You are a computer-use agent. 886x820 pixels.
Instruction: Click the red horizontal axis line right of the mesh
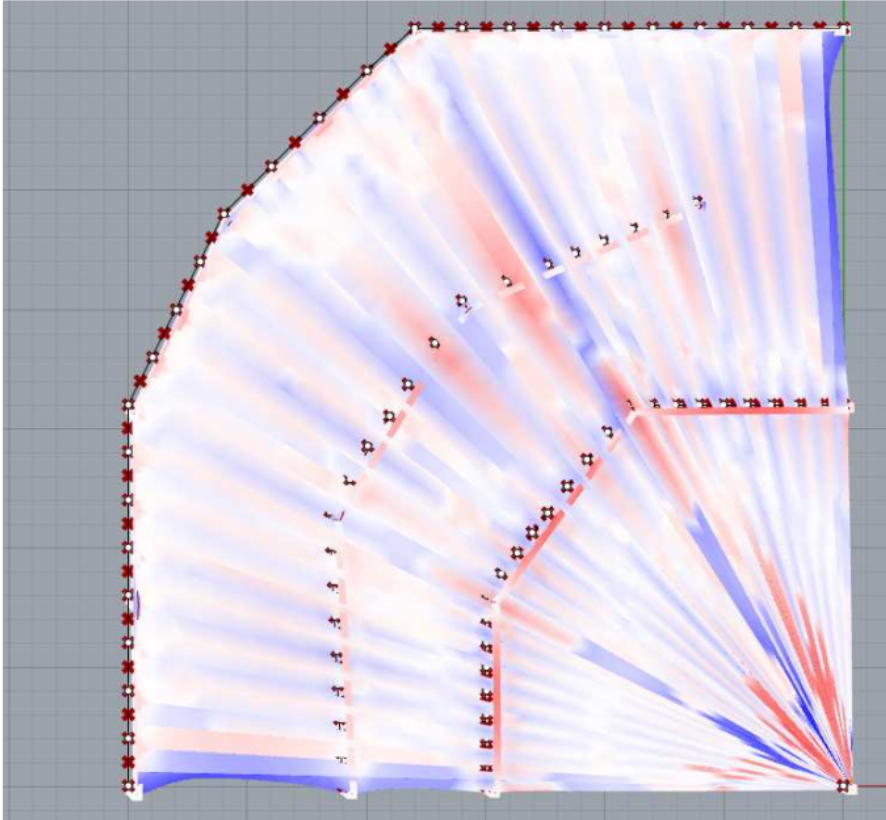(x=870, y=787)
